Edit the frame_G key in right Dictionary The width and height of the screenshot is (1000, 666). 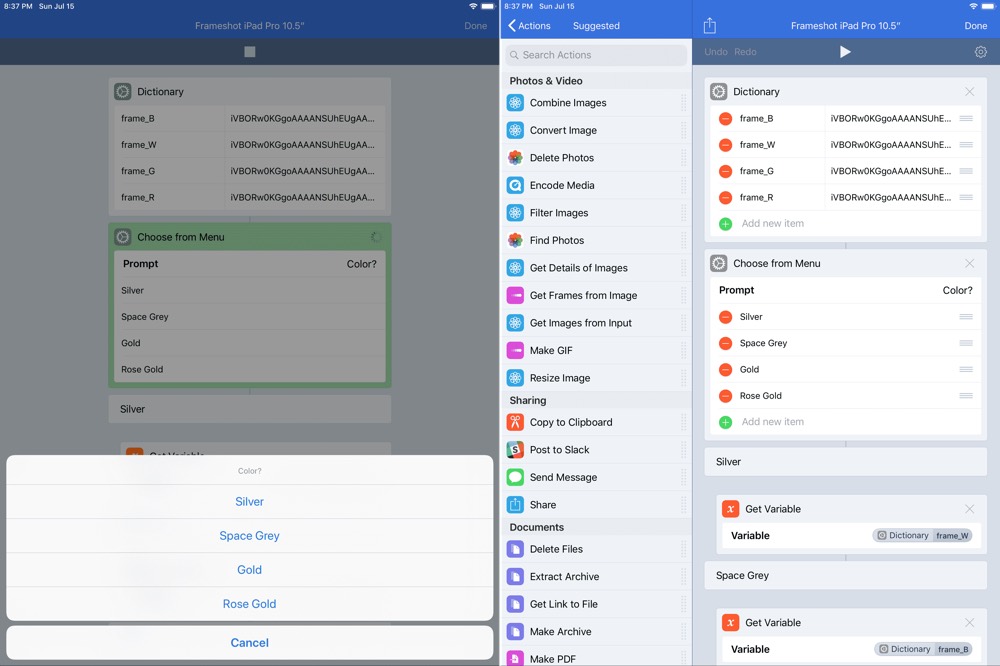[756, 171]
